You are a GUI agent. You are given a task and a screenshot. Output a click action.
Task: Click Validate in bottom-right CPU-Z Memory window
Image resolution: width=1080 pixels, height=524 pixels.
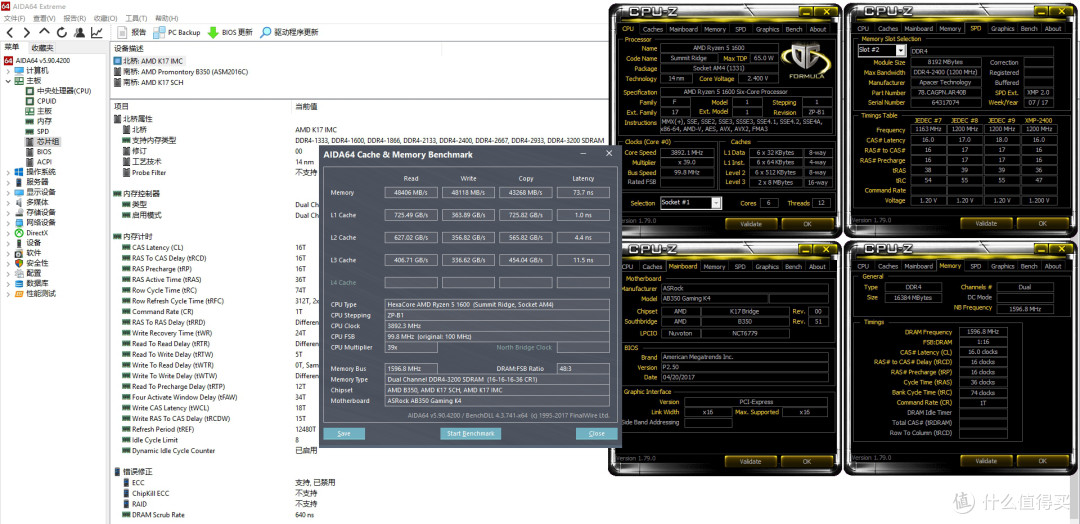pyautogui.click(x=986, y=461)
